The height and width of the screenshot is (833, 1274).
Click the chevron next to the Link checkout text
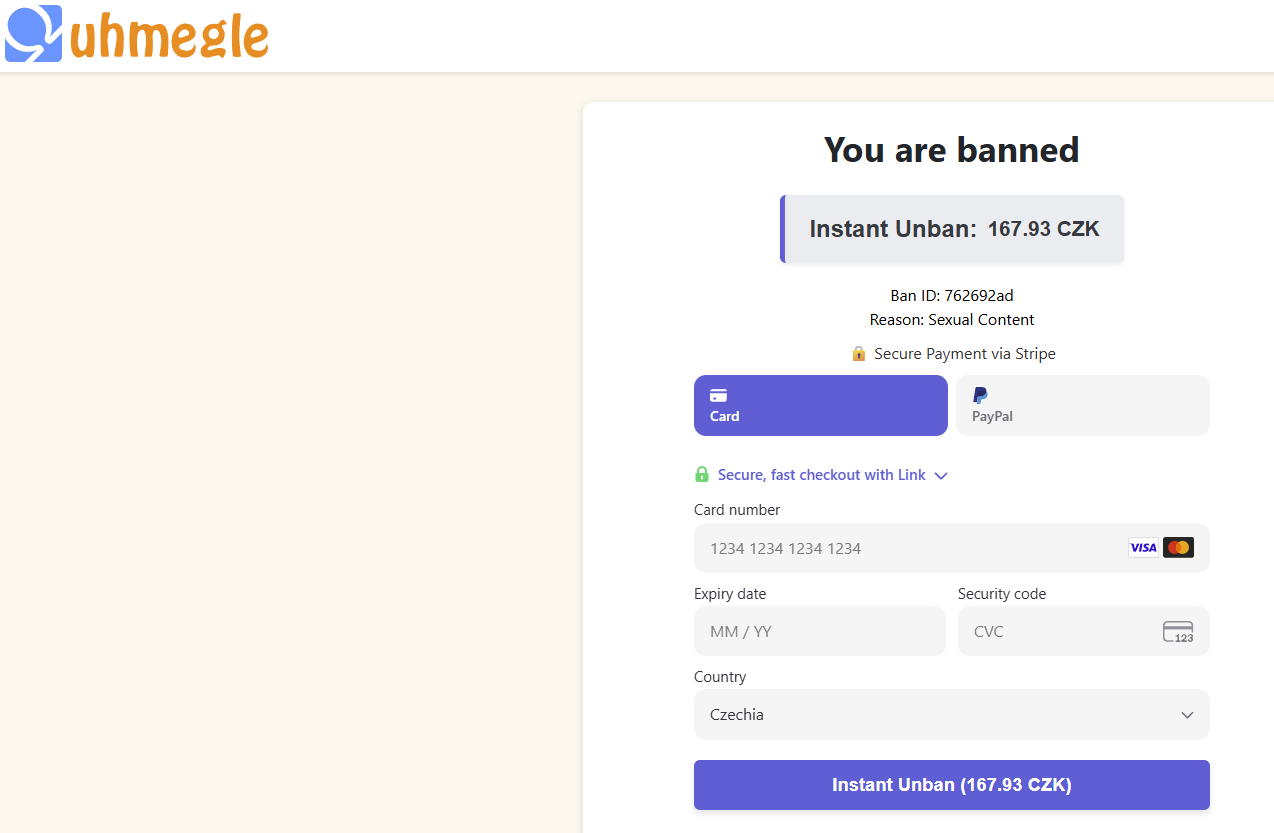coord(940,476)
